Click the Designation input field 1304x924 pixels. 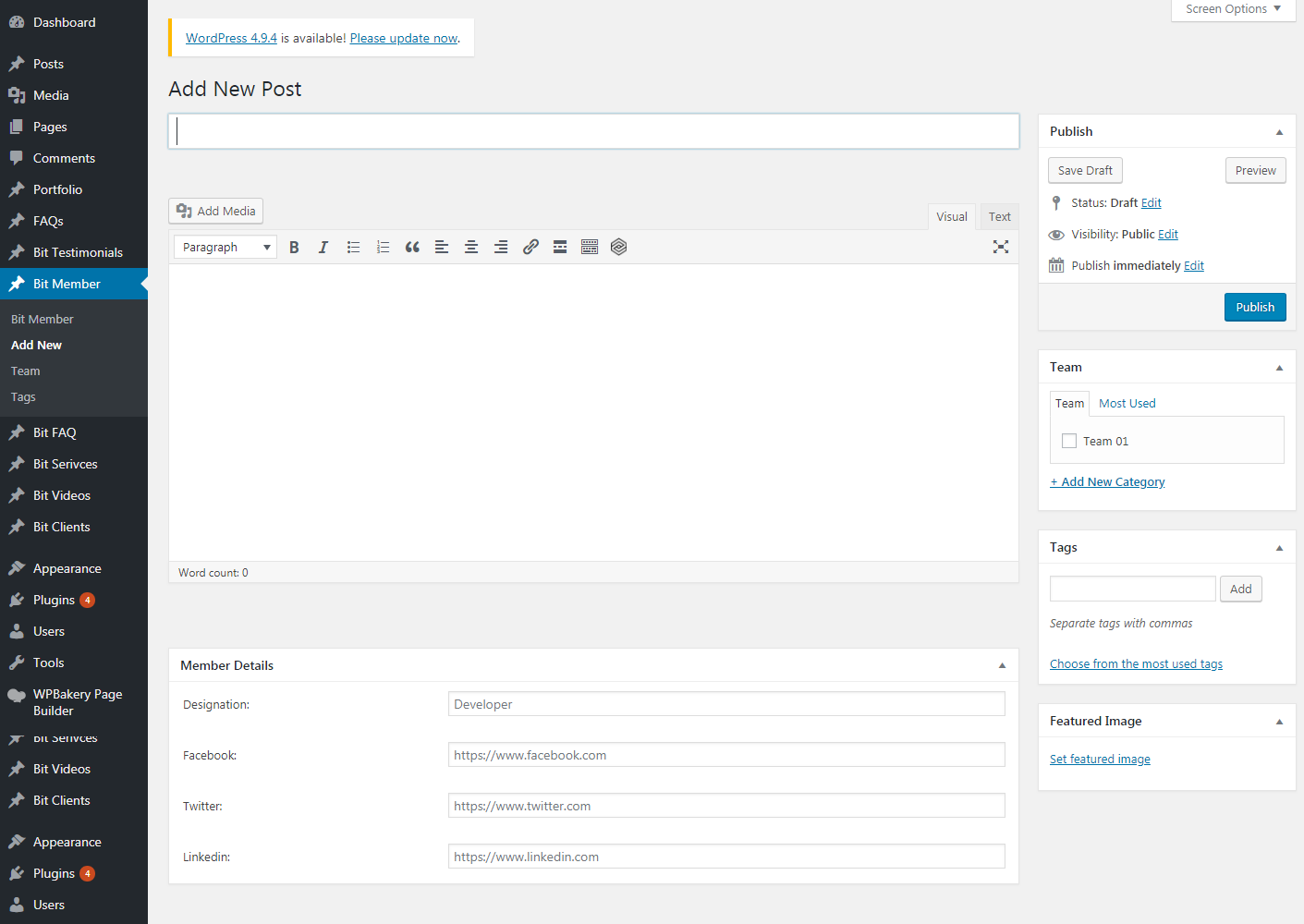pyautogui.click(x=725, y=704)
